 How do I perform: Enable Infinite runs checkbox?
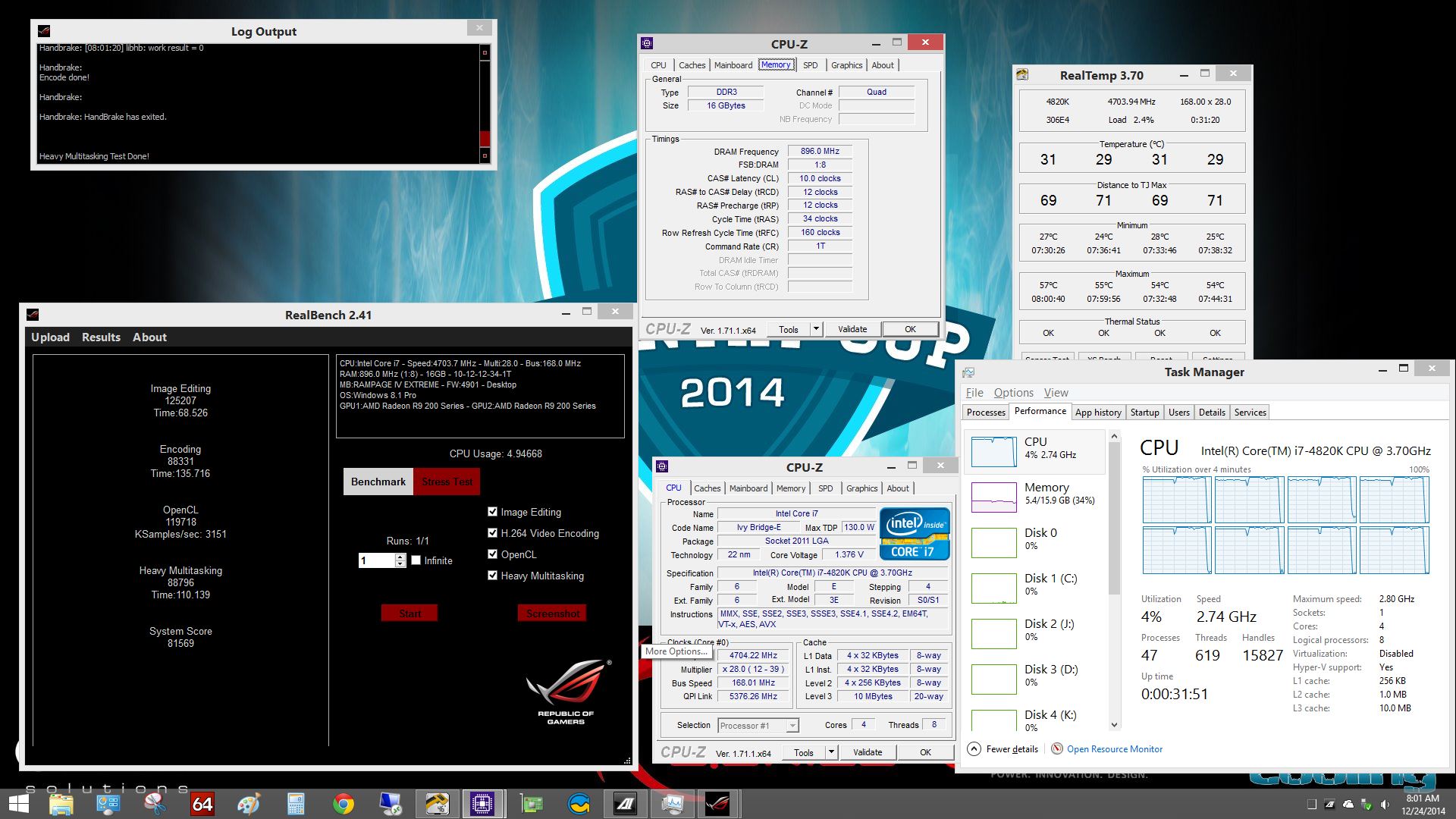click(x=416, y=560)
